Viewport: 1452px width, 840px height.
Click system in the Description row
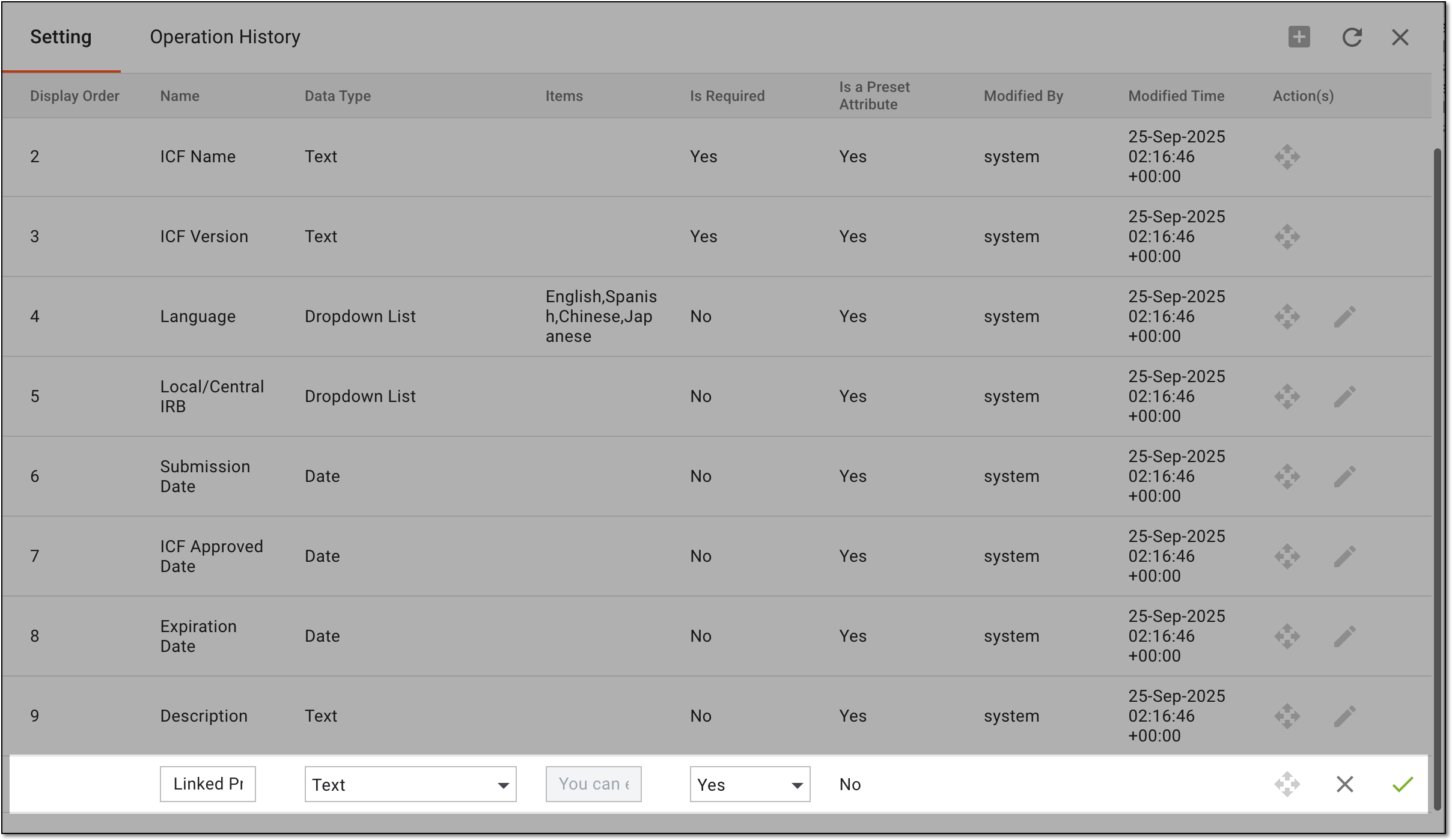[x=1011, y=716]
